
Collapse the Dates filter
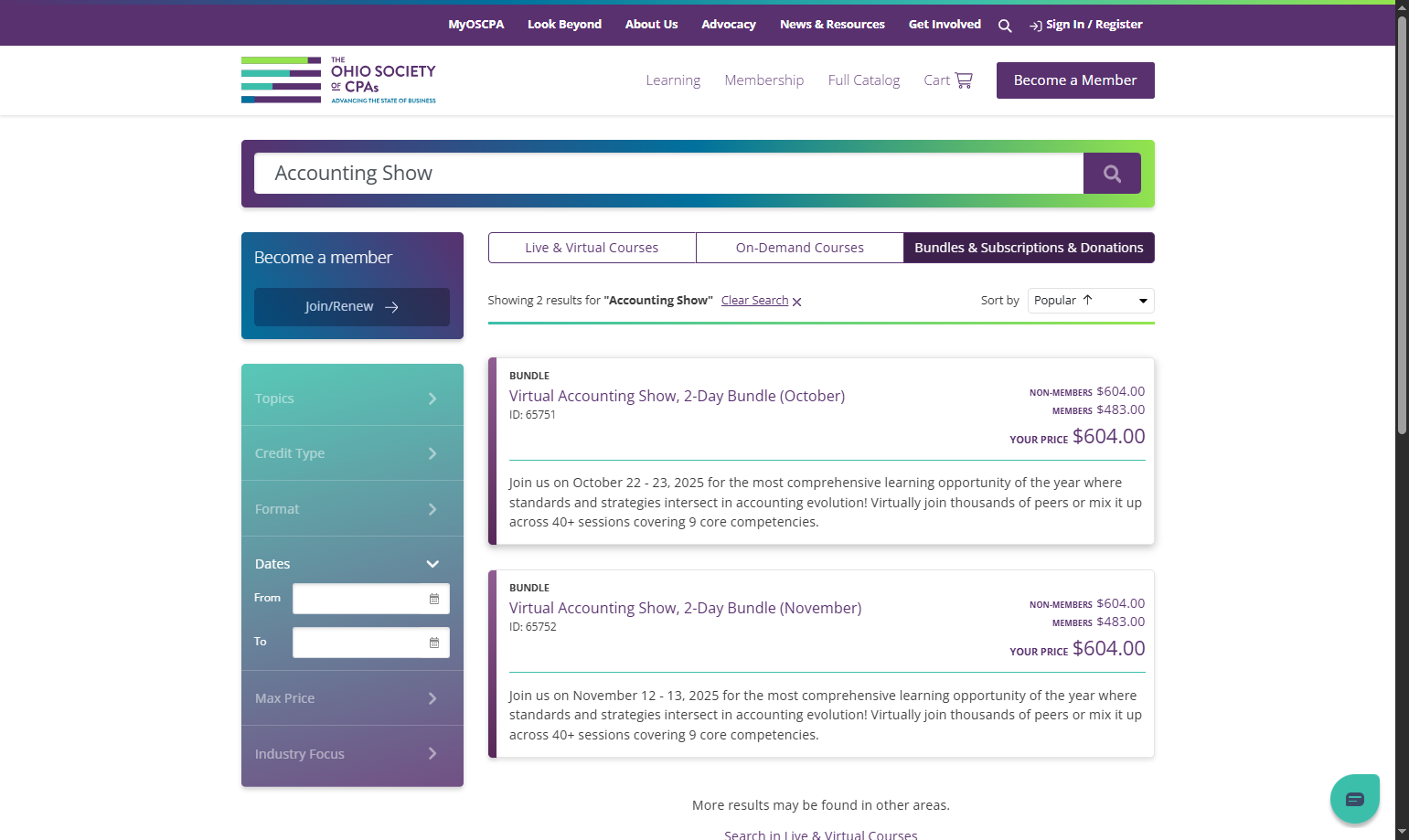pyautogui.click(x=352, y=564)
